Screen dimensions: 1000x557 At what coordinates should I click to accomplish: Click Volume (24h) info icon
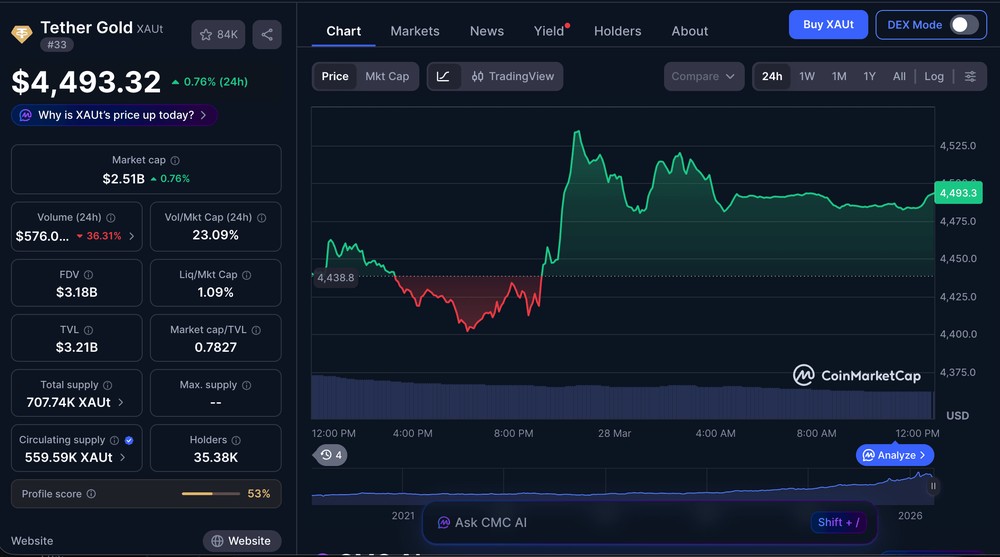pos(110,218)
